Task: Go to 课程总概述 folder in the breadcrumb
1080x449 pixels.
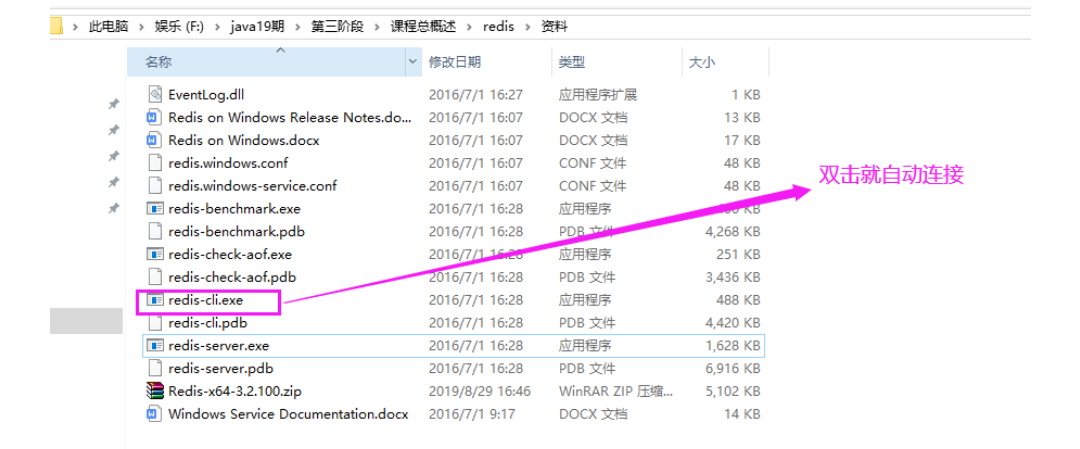Action: click(424, 27)
